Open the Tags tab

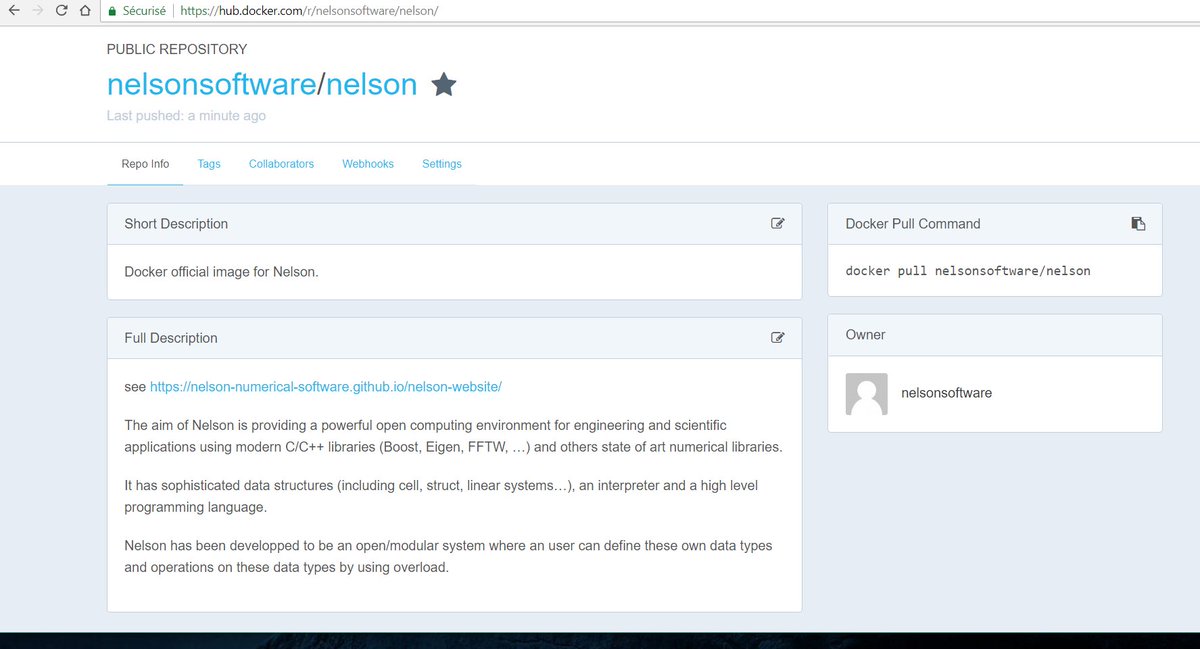pyautogui.click(x=209, y=164)
